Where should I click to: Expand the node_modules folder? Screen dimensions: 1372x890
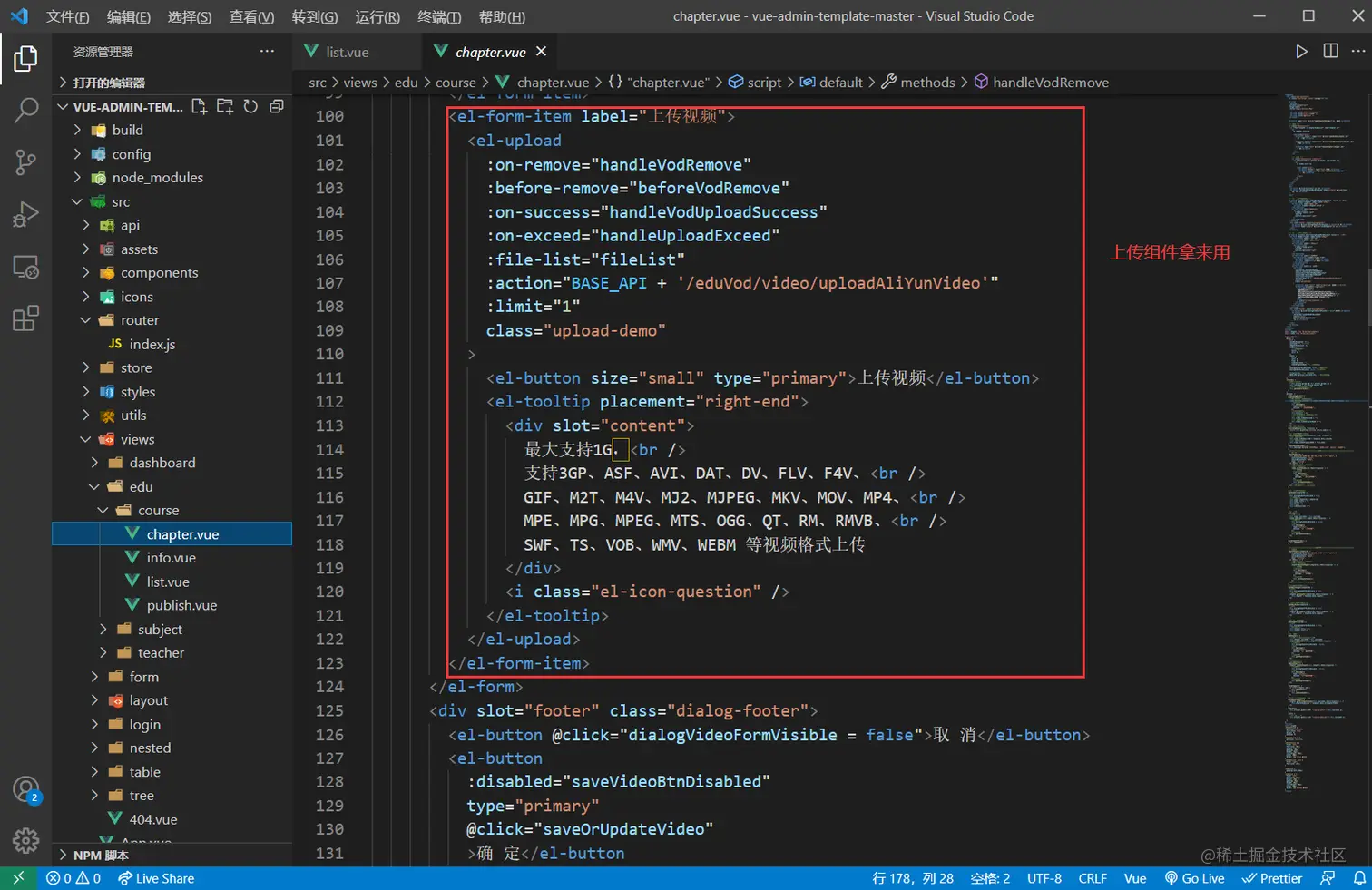pyautogui.click(x=172, y=178)
